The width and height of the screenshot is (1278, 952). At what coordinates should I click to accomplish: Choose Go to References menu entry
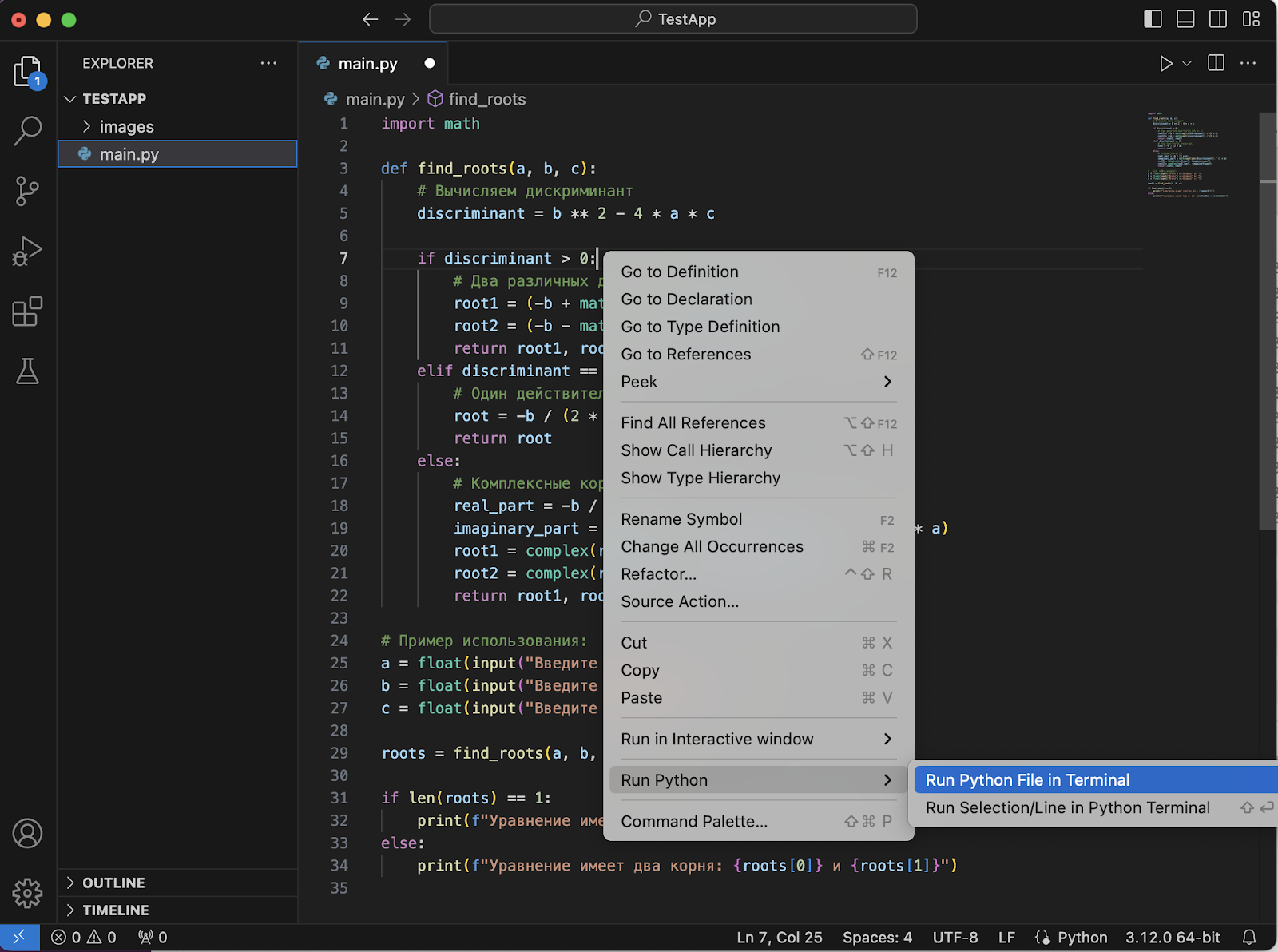(x=758, y=354)
